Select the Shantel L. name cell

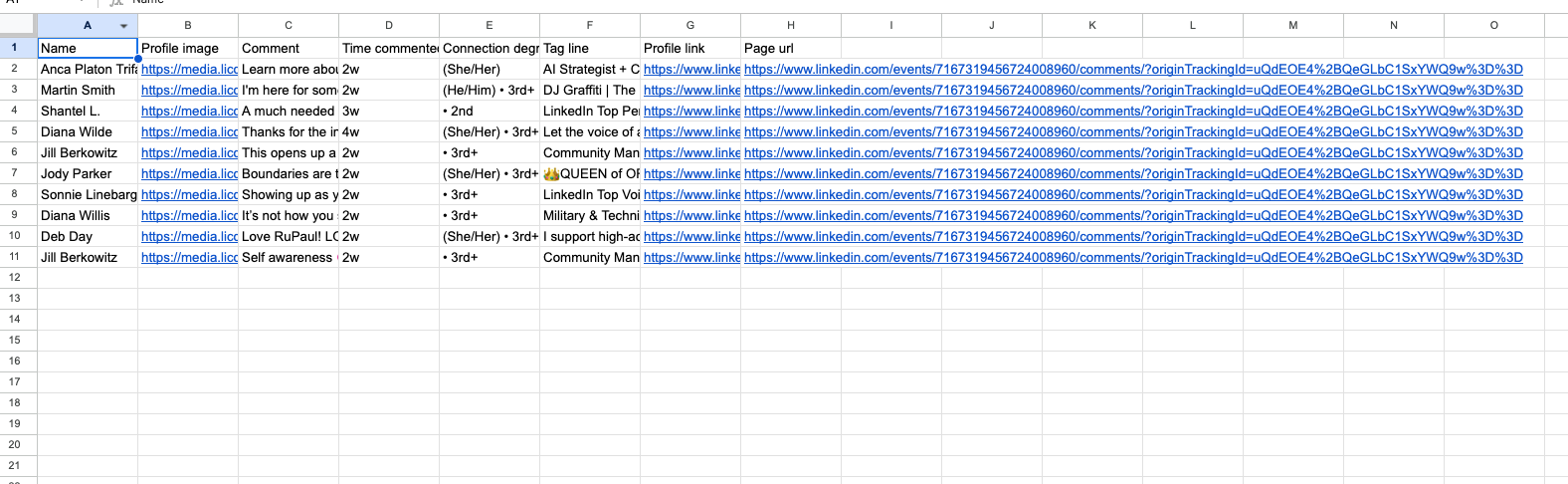click(88, 111)
